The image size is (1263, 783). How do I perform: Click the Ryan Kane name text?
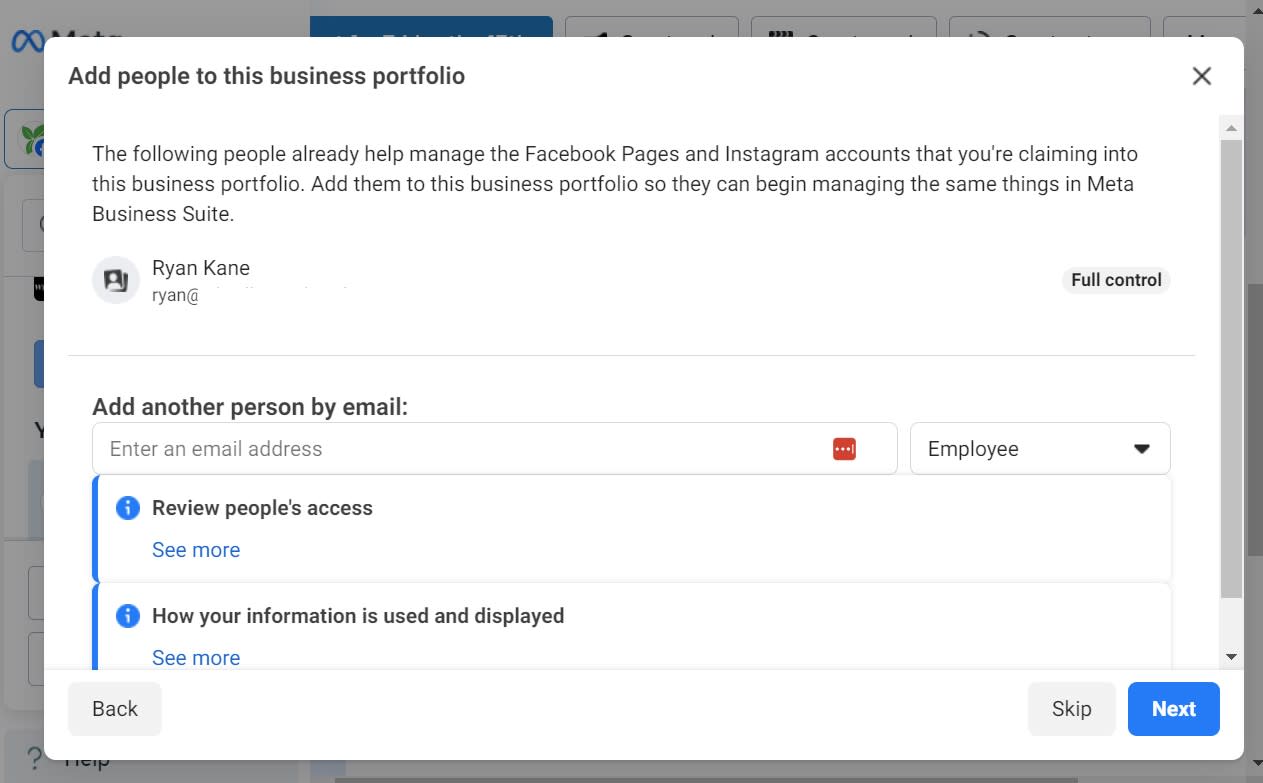click(201, 268)
